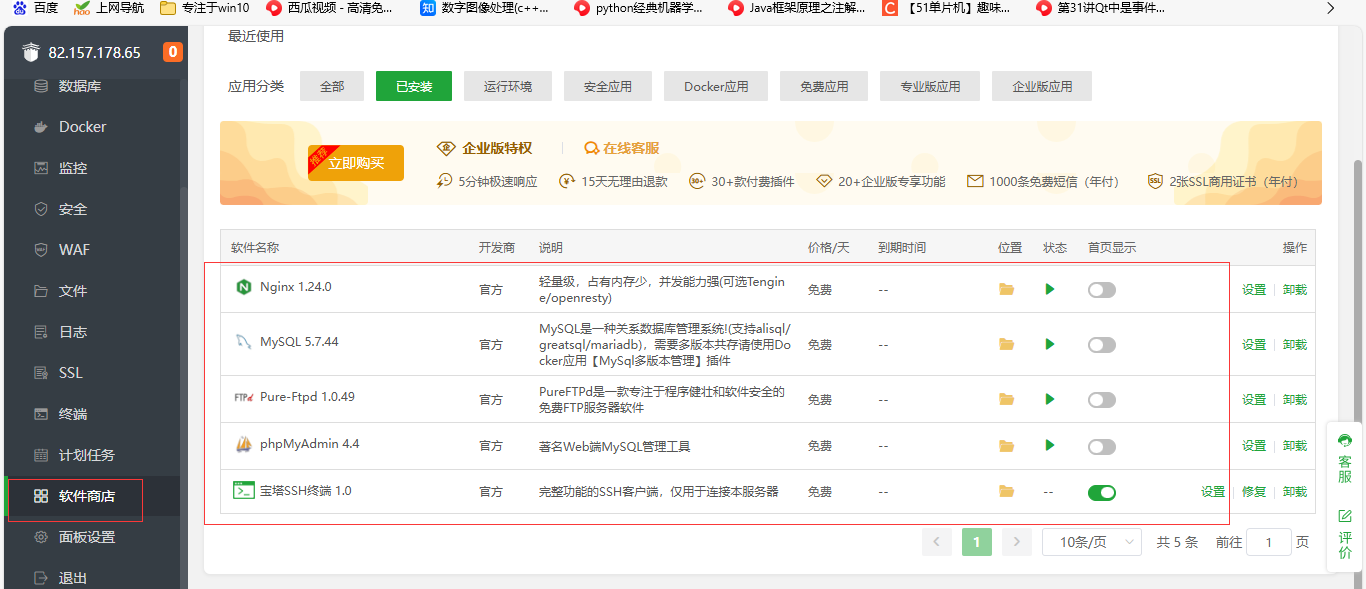Open the 10条/页 page size dropdown
Viewport: 1366px width, 589px height.
point(1091,542)
